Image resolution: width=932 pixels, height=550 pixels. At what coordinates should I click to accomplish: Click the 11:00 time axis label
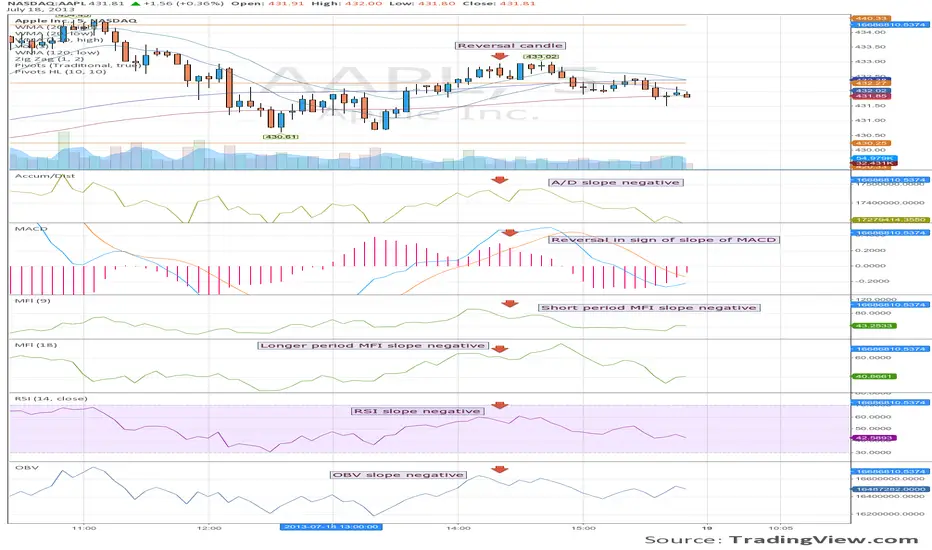click(x=84, y=528)
